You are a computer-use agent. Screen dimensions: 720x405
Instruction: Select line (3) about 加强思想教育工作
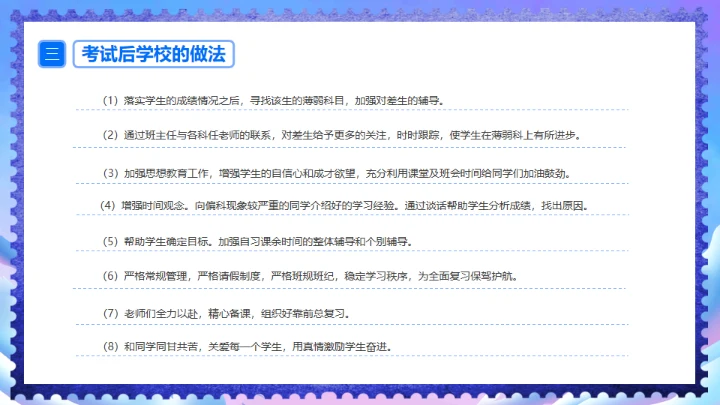click(x=338, y=174)
